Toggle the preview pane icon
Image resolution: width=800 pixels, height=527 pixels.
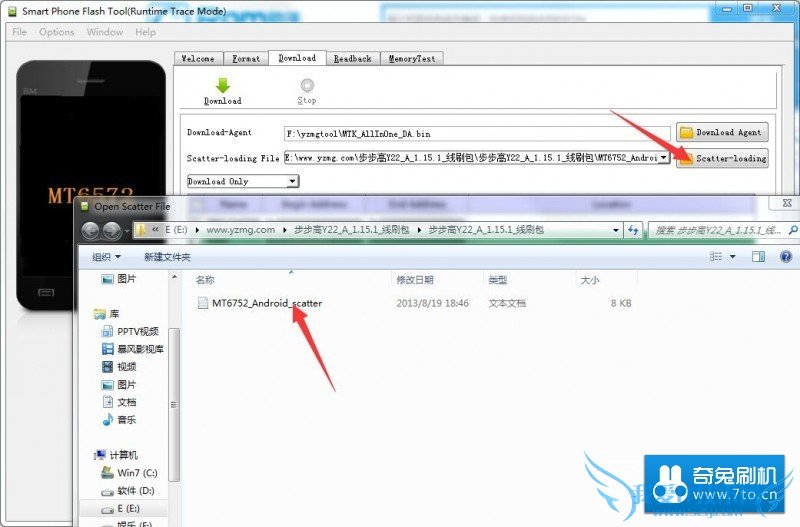[x=758, y=257]
